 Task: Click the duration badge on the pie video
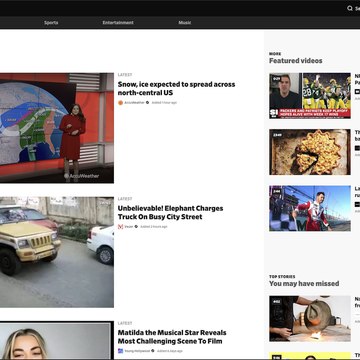(x=277, y=135)
